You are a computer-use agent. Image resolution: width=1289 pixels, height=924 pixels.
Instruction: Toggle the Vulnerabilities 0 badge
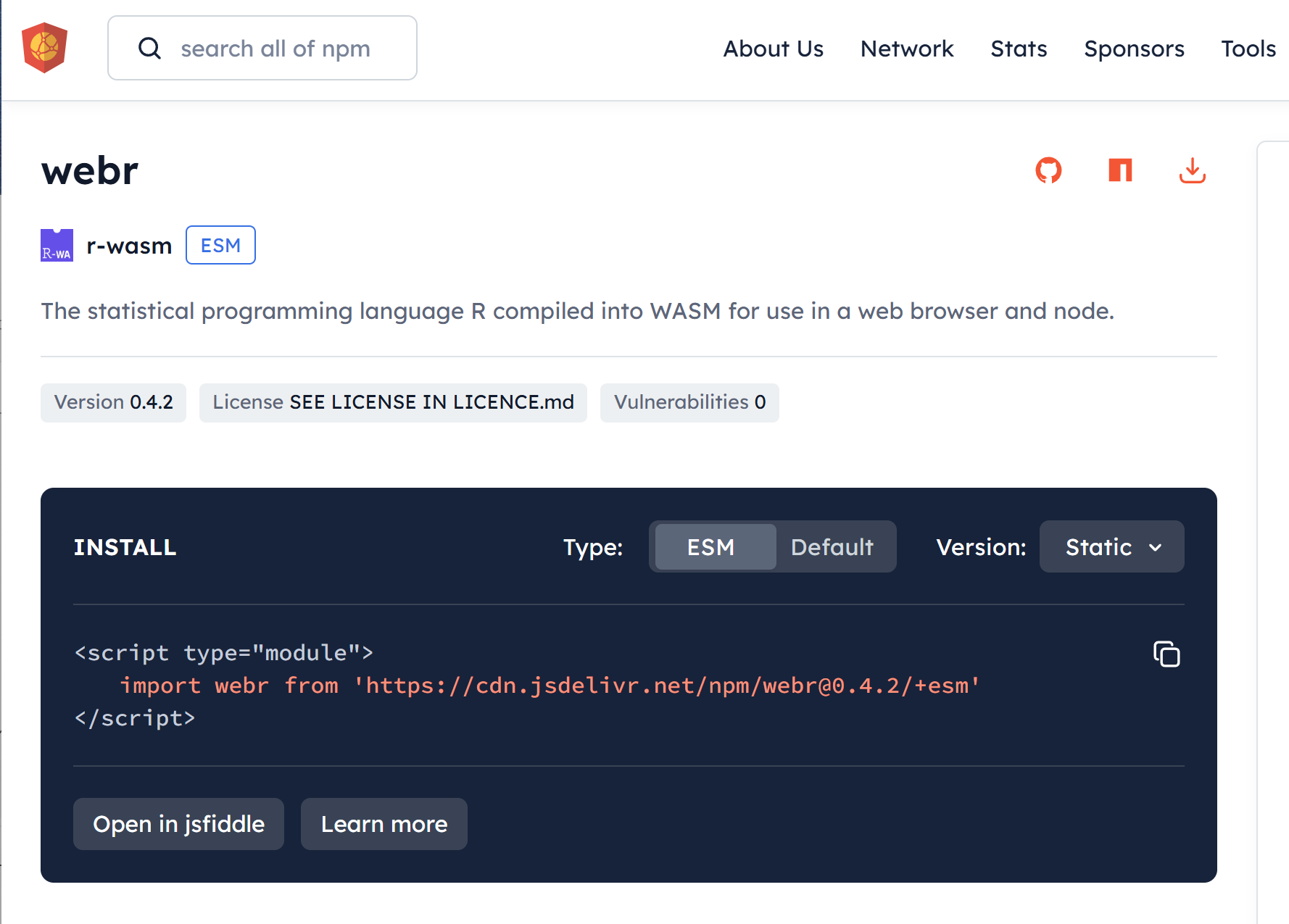tap(689, 402)
